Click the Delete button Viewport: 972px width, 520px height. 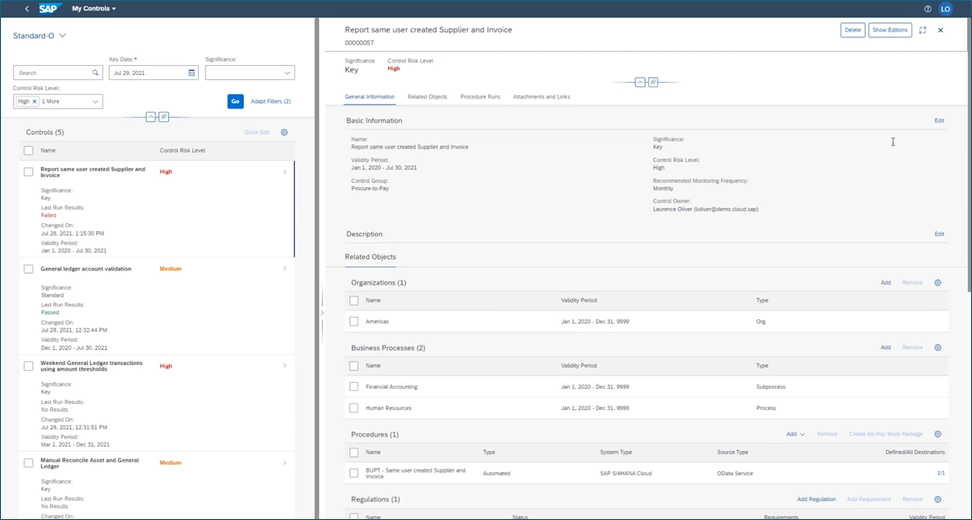[x=853, y=30]
